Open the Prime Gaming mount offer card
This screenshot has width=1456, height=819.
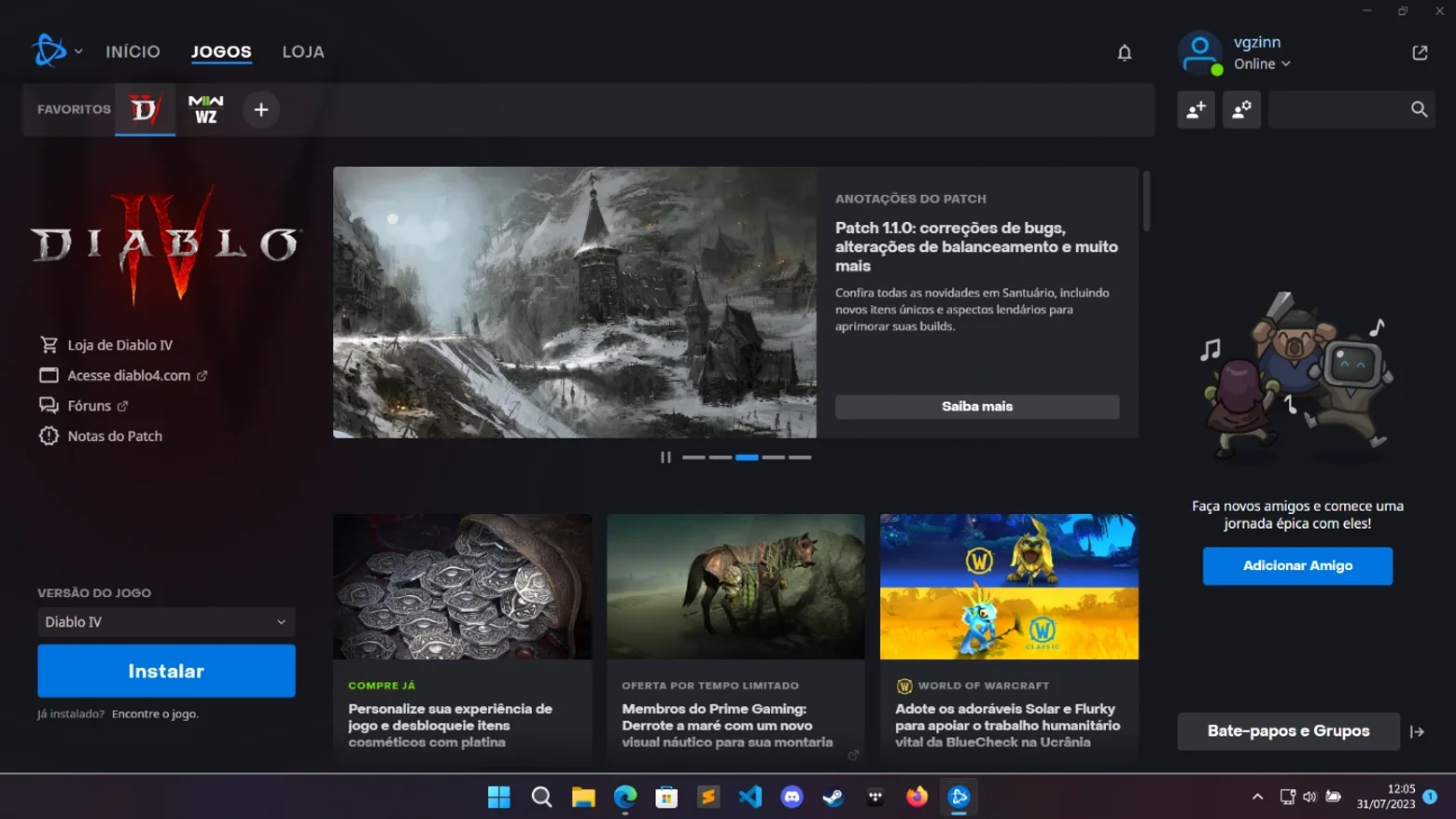tap(735, 639)
